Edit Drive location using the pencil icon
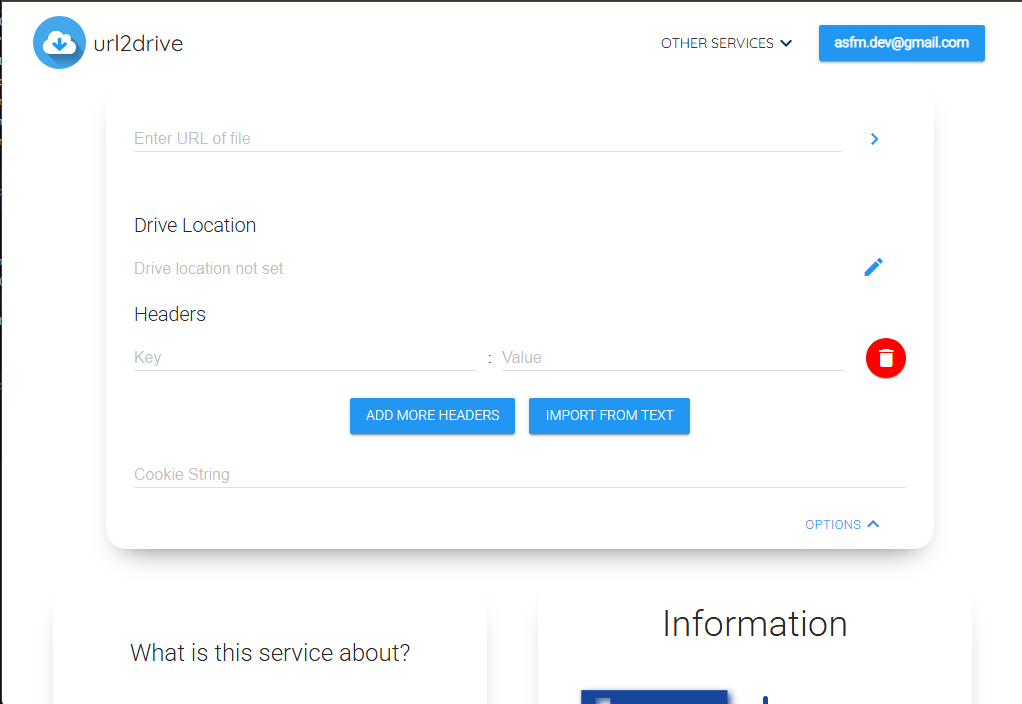The width and height of the screenshot is (1022, 704). [x=873, y=266]
